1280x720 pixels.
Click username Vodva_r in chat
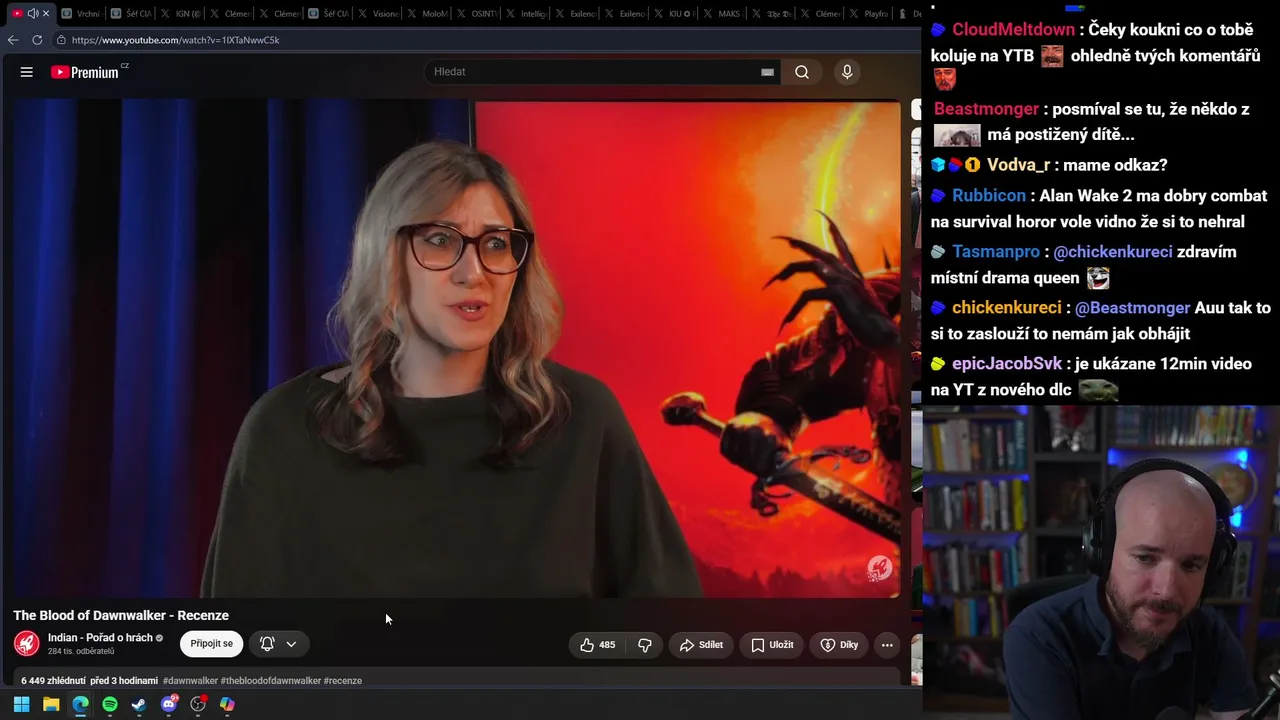(x=1019, y=165)
